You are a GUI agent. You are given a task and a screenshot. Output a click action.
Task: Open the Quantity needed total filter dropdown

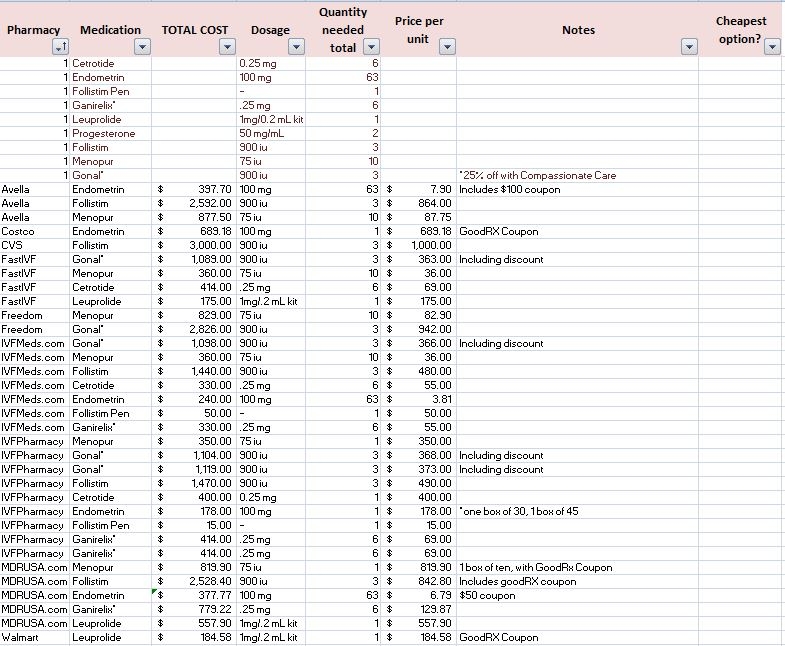(371, 47)
